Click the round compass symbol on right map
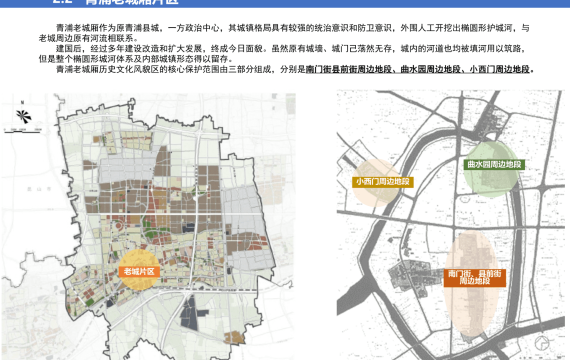The image size is (570, 360). pos(542,343)
